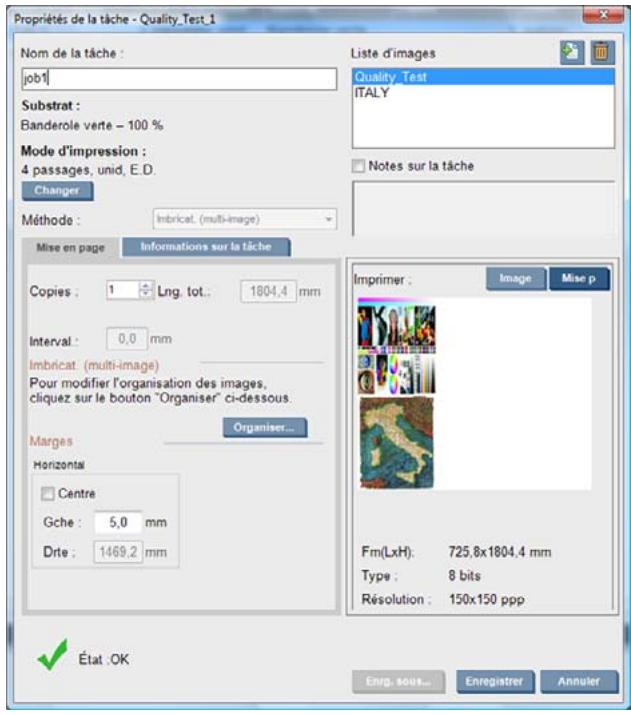The image size is (631, 715).
Task: Click the 4 passages, unid, E.D. print mode text
Action: pyautogui.click(x=88, y=170)
